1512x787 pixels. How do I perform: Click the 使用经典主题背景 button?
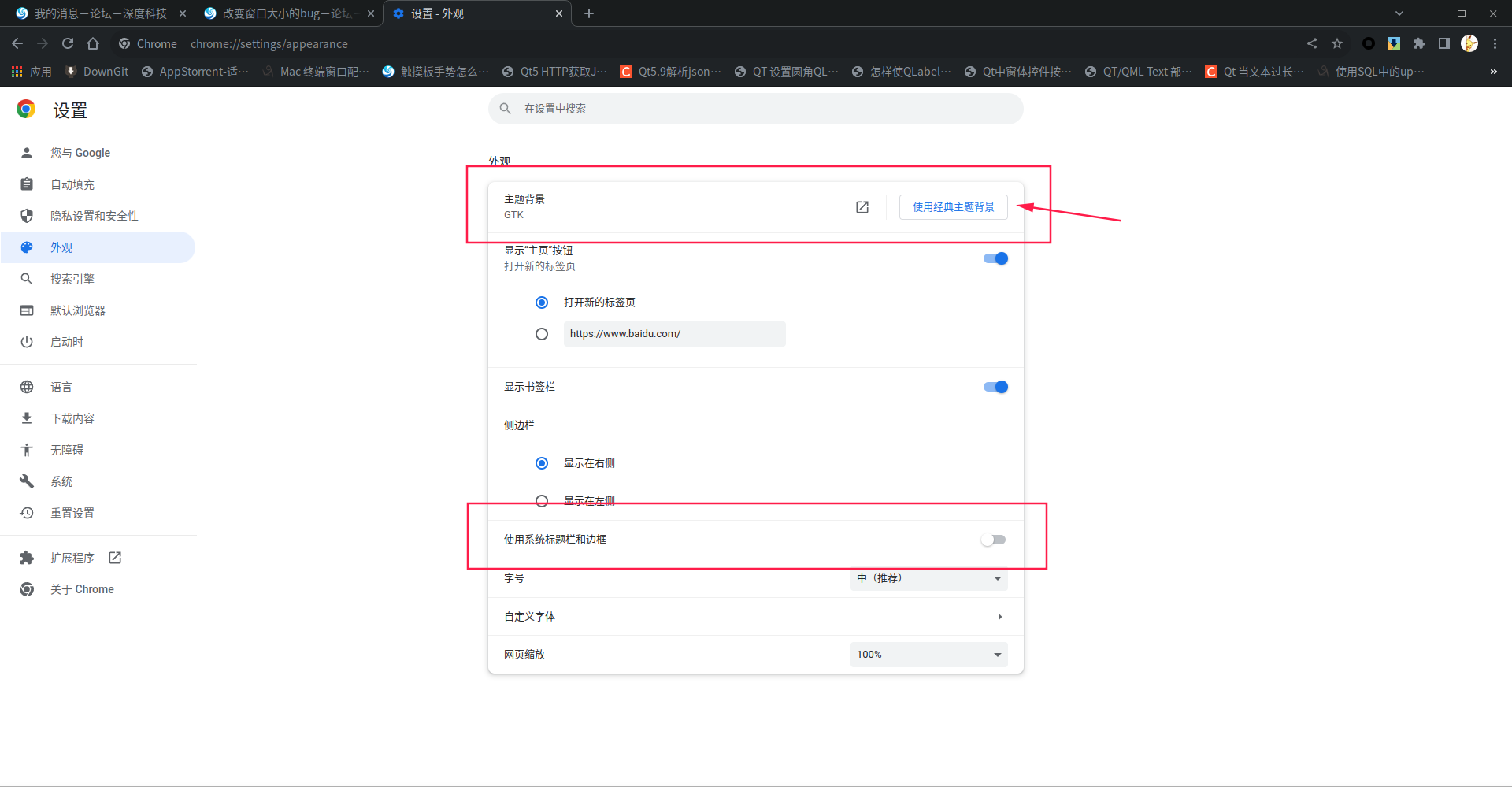(953, 207)
